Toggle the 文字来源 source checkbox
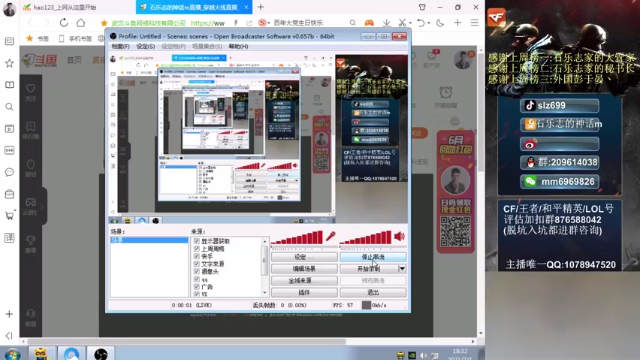The height and width of the screenshot is (360, 640). point(197,264)
